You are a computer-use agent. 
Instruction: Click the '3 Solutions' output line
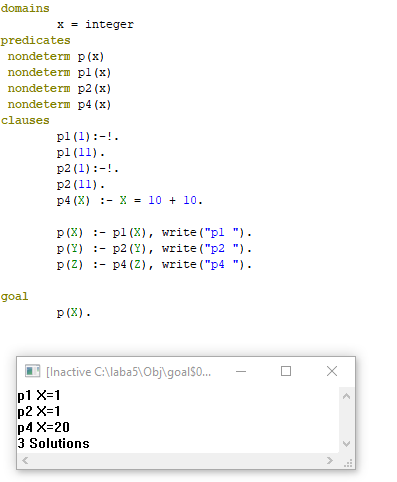(54, 443)
